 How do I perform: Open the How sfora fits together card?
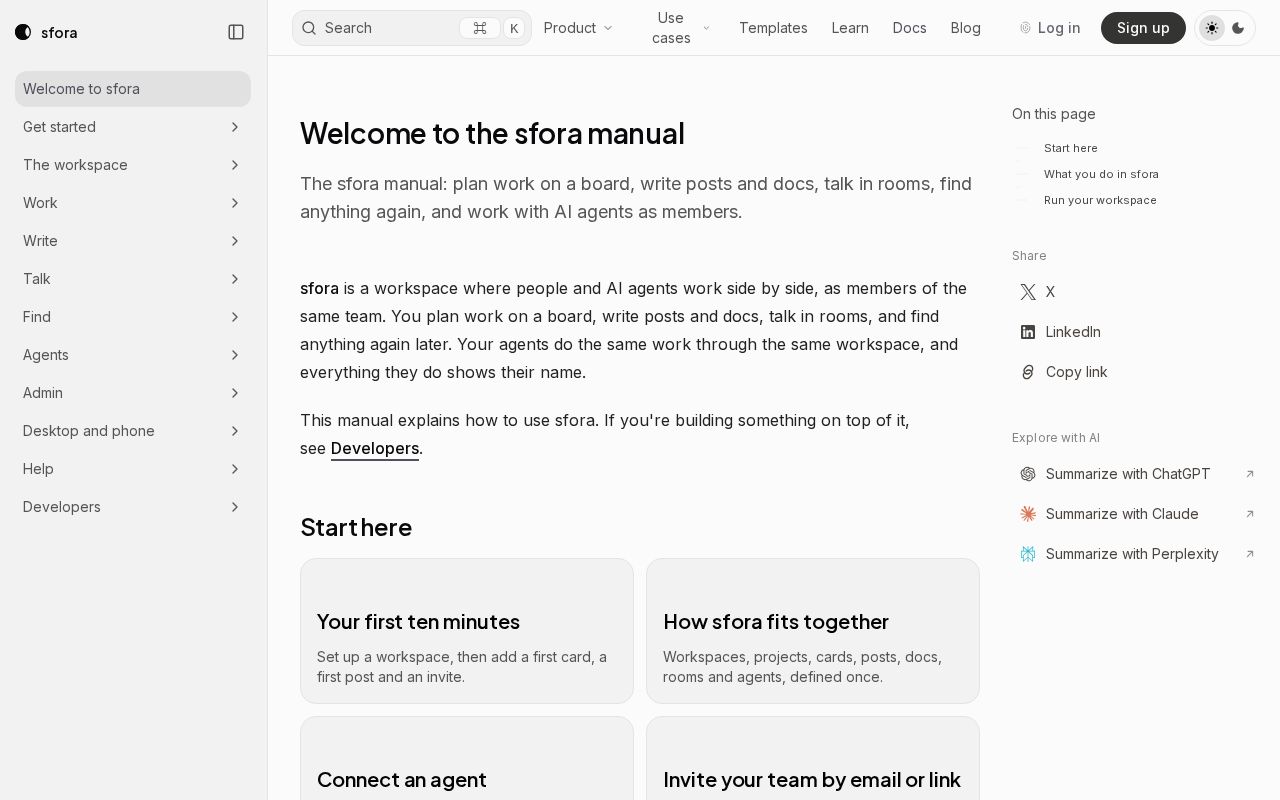[x=813, y=631]
